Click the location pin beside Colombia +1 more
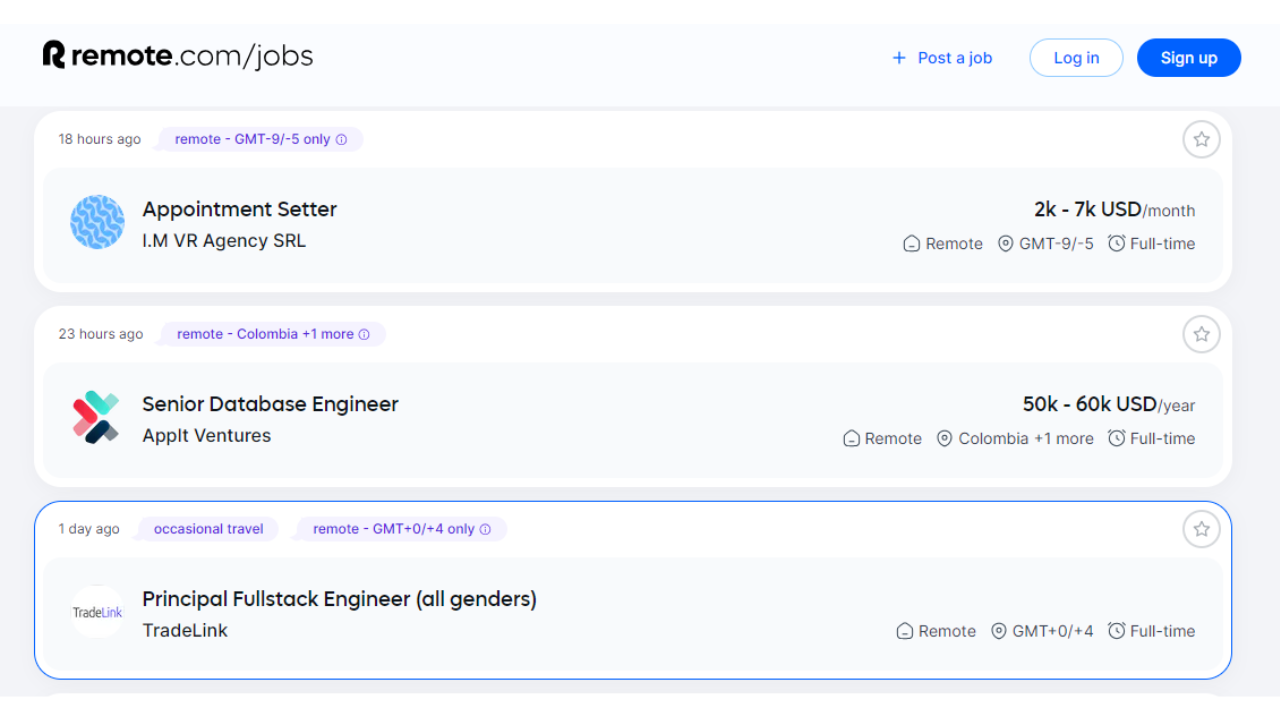The width and height of the screenshot is (1280, 720). click(944, 439)
